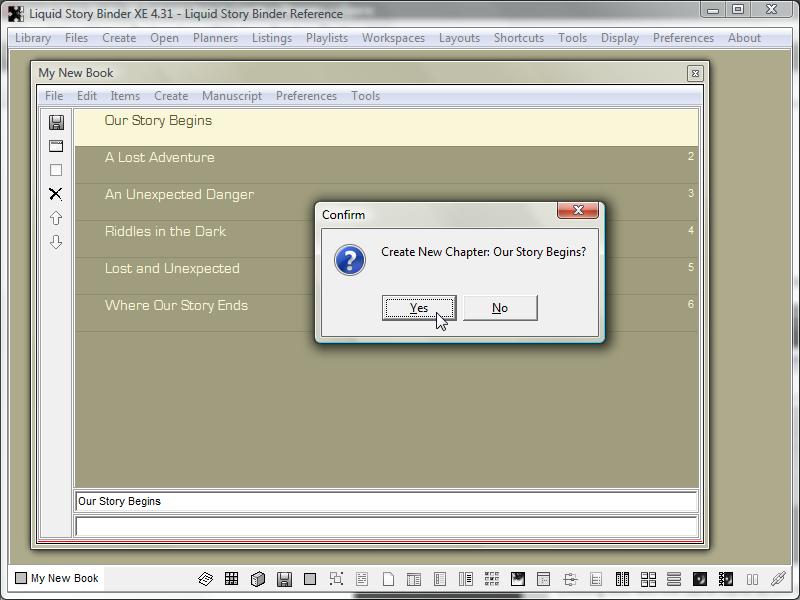Move item up with the up arrow icon
Viewport: 800px width, 600px height.
[56, 218]
